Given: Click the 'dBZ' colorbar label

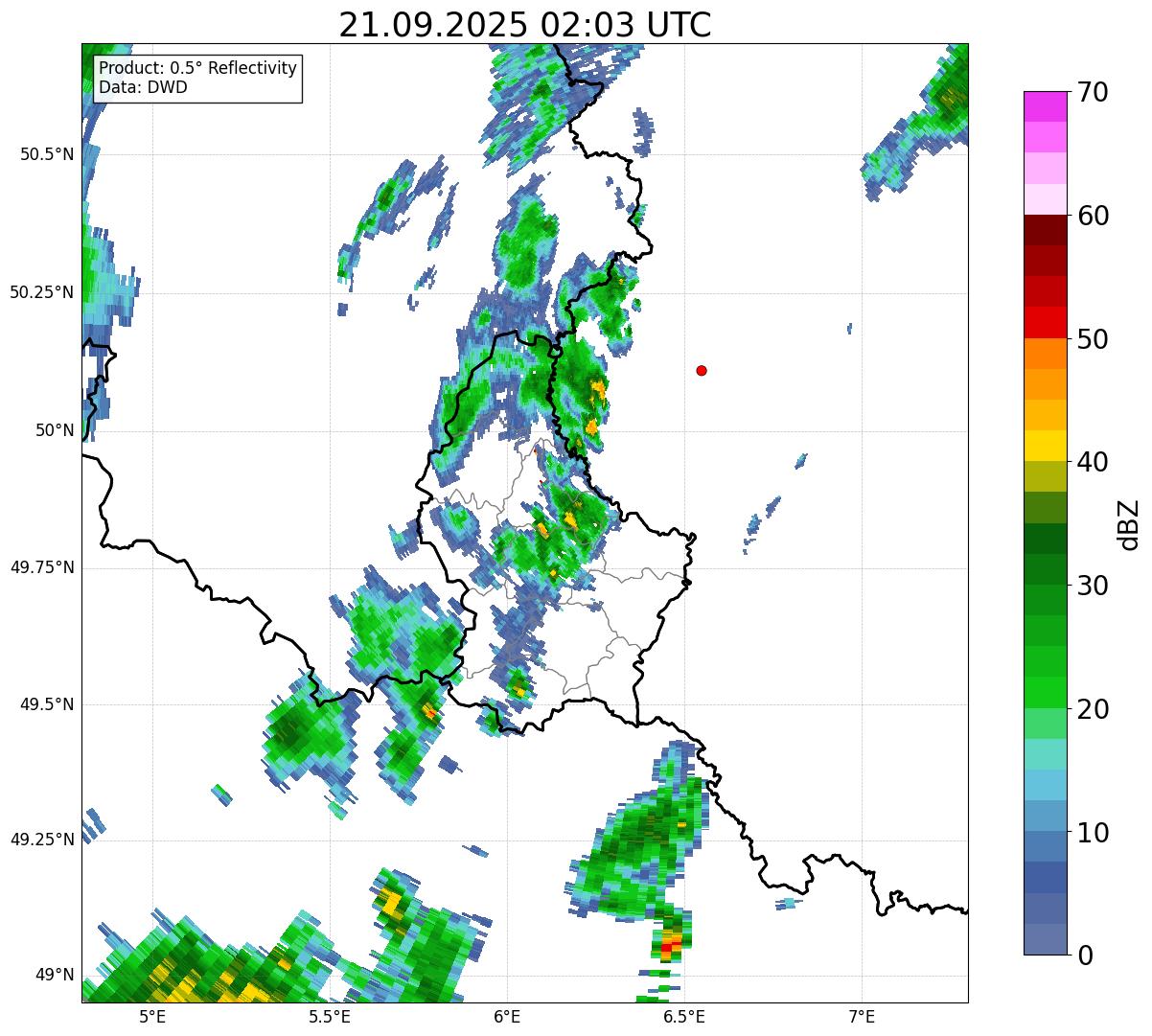Looking at the screenshot, I should pyautogui.click(x=1128, y=523).
